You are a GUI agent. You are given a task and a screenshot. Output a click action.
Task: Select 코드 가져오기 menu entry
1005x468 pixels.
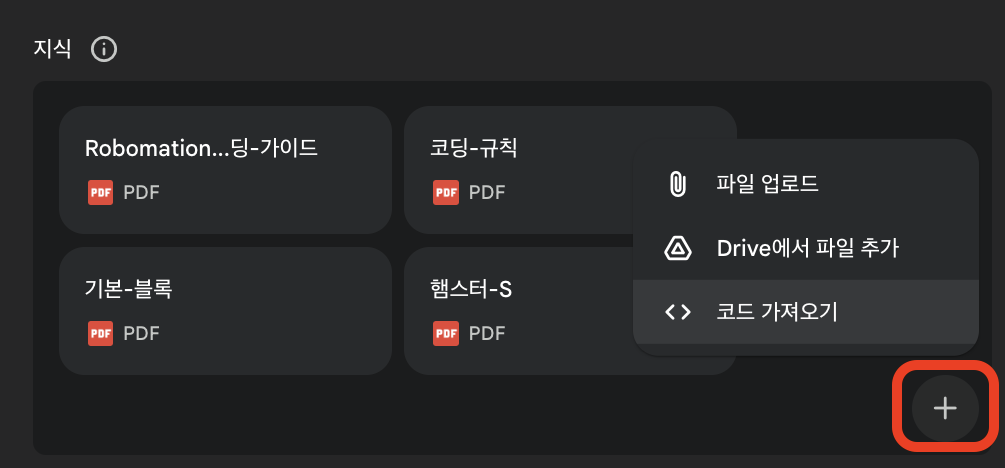[x=776, y=312]
